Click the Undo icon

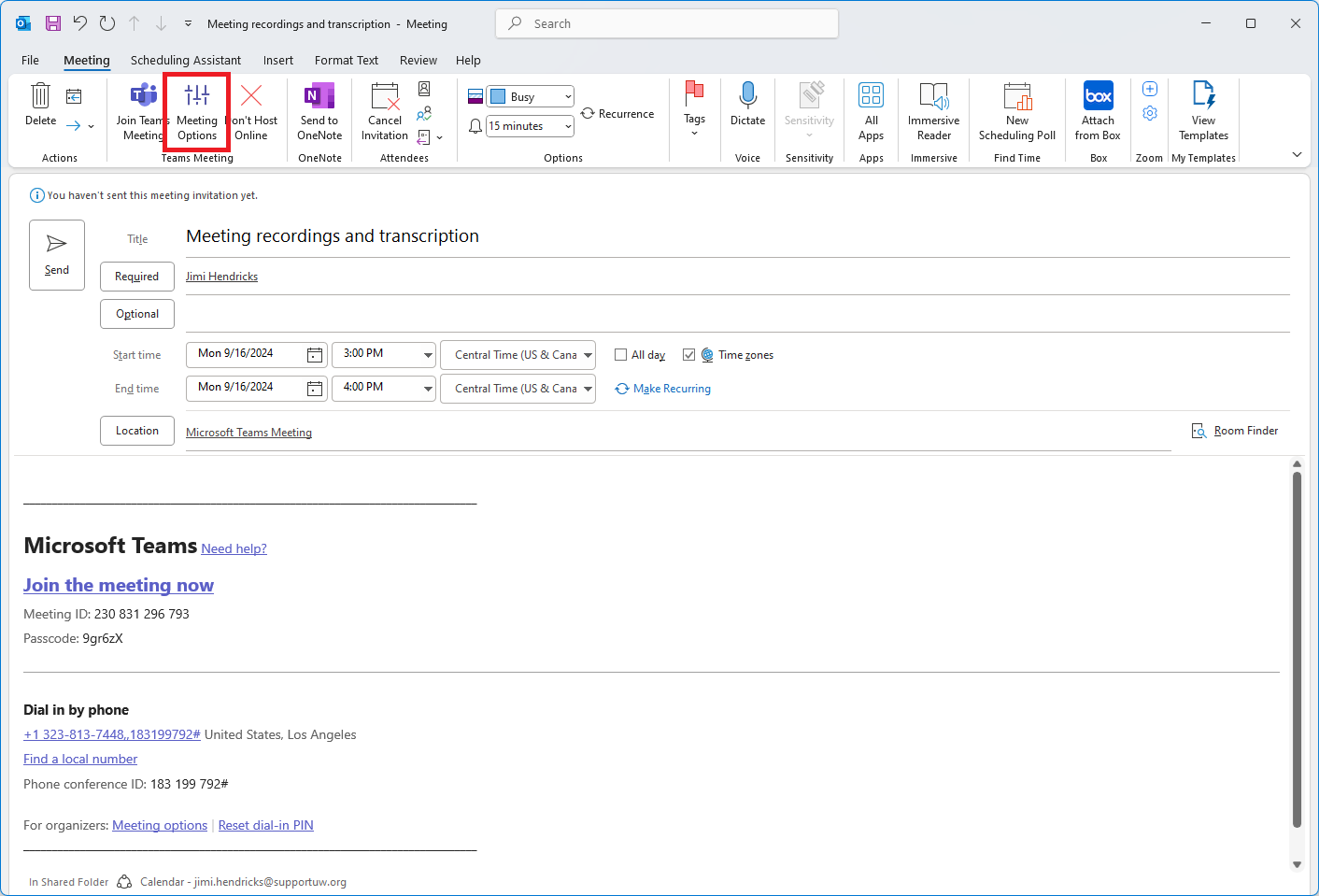pos(80,23)
